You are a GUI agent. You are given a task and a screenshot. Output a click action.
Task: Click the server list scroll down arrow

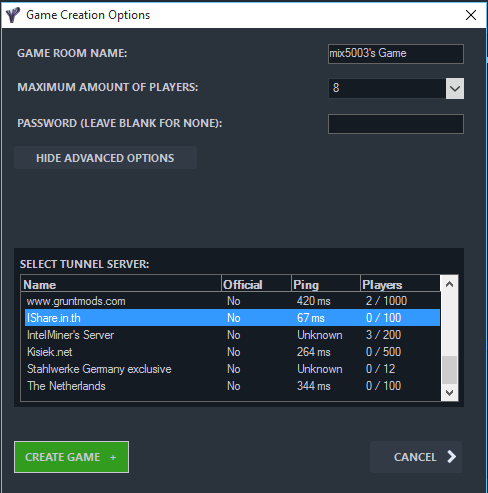(x=449, y=392)
